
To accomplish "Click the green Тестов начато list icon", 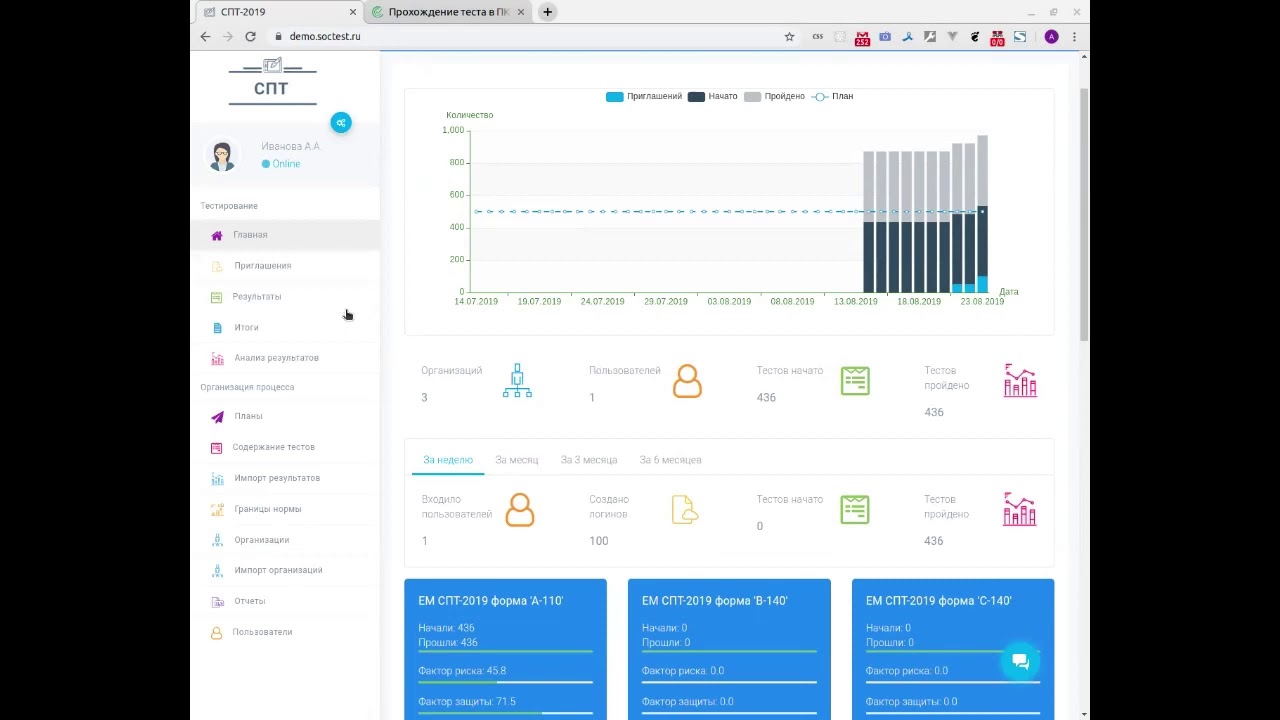I will click(855, 381).
